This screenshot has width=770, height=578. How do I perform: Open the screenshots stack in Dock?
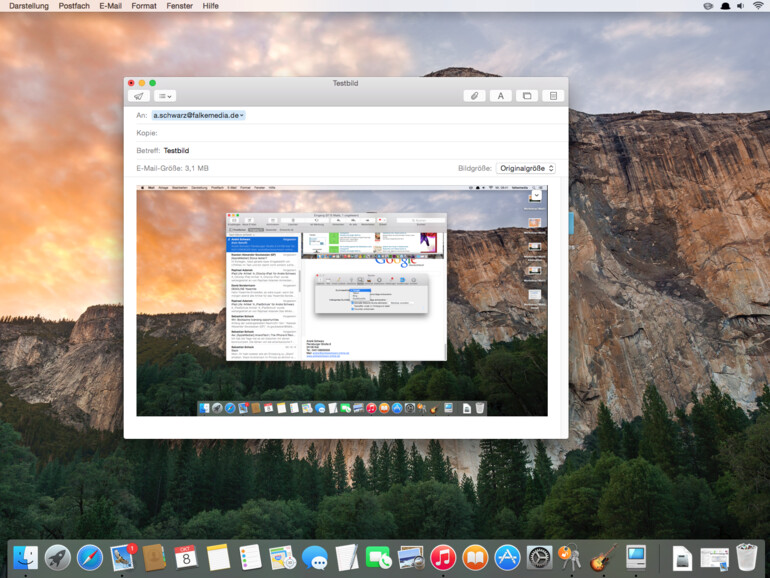(x=715, y=559)
